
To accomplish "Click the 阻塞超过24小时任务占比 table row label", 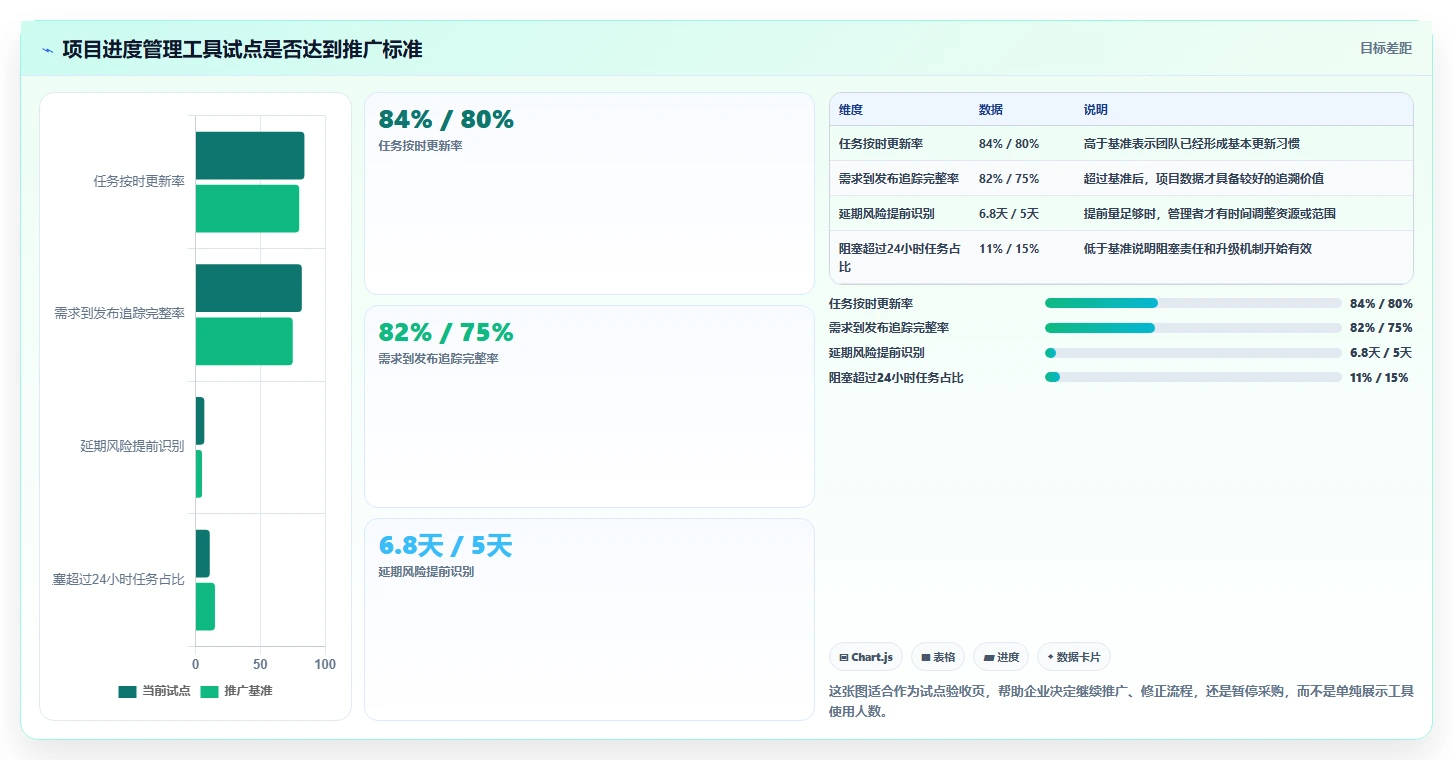I will 900,258.
